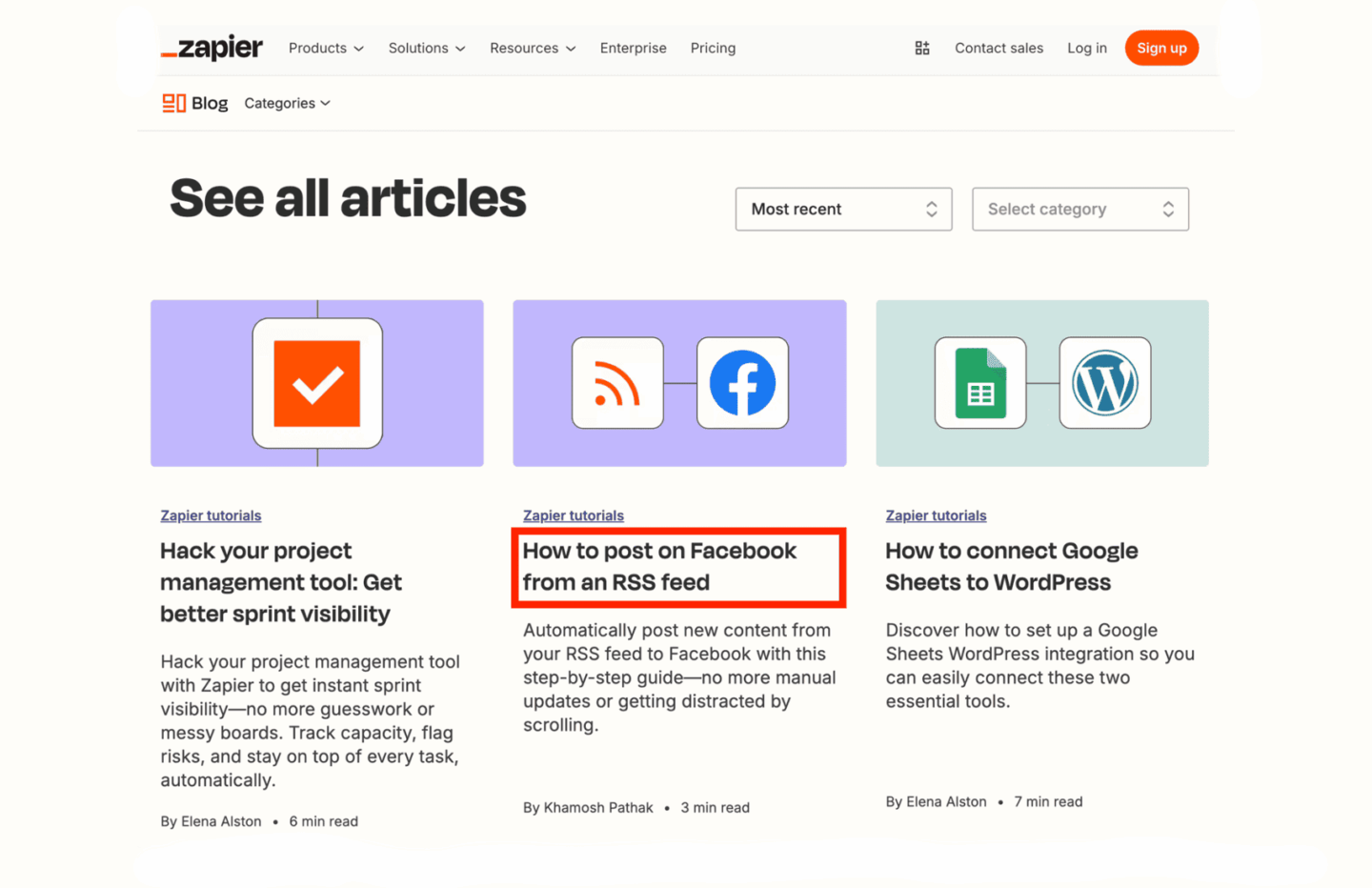The image size is (1372, 888).
Task: Click 'By Elena Alston' under the sprint visibility article
Action: click(211, 821)
